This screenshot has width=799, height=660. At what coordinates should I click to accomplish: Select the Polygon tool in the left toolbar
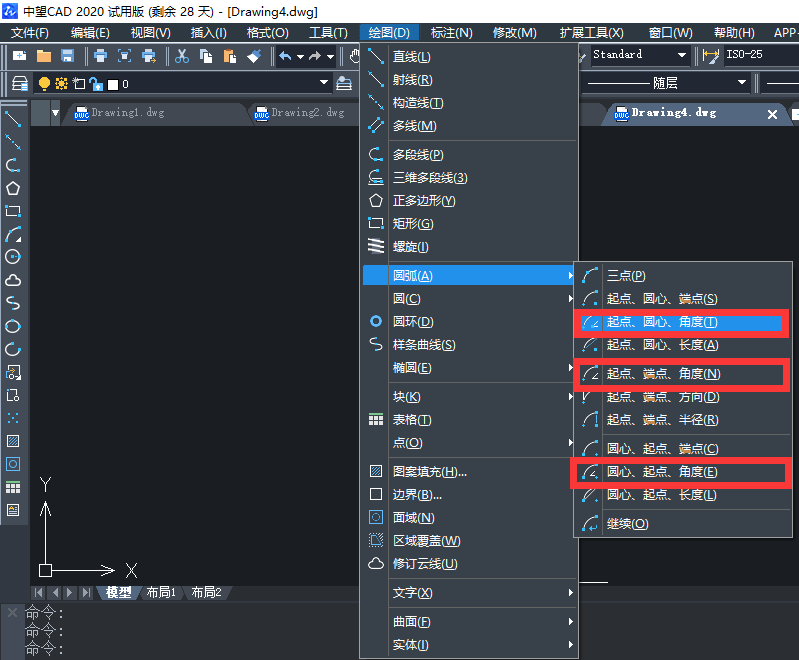(13, 188)
